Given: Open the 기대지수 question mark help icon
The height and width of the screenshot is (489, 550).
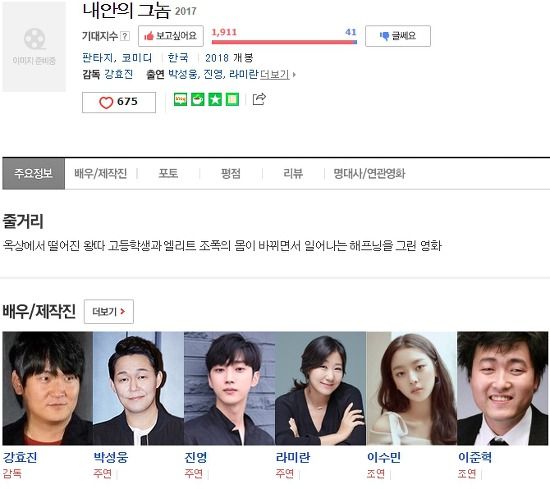Looking at the screenshot, I should point(125,36).
